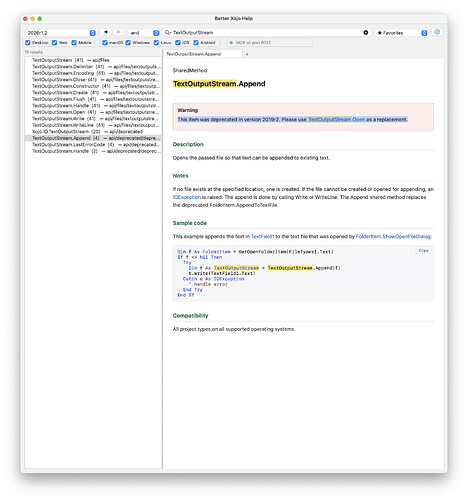The image size is (468, 500).
Task: Select TextOutputStream.Handle (2) deprecated result
Action: 93,151
